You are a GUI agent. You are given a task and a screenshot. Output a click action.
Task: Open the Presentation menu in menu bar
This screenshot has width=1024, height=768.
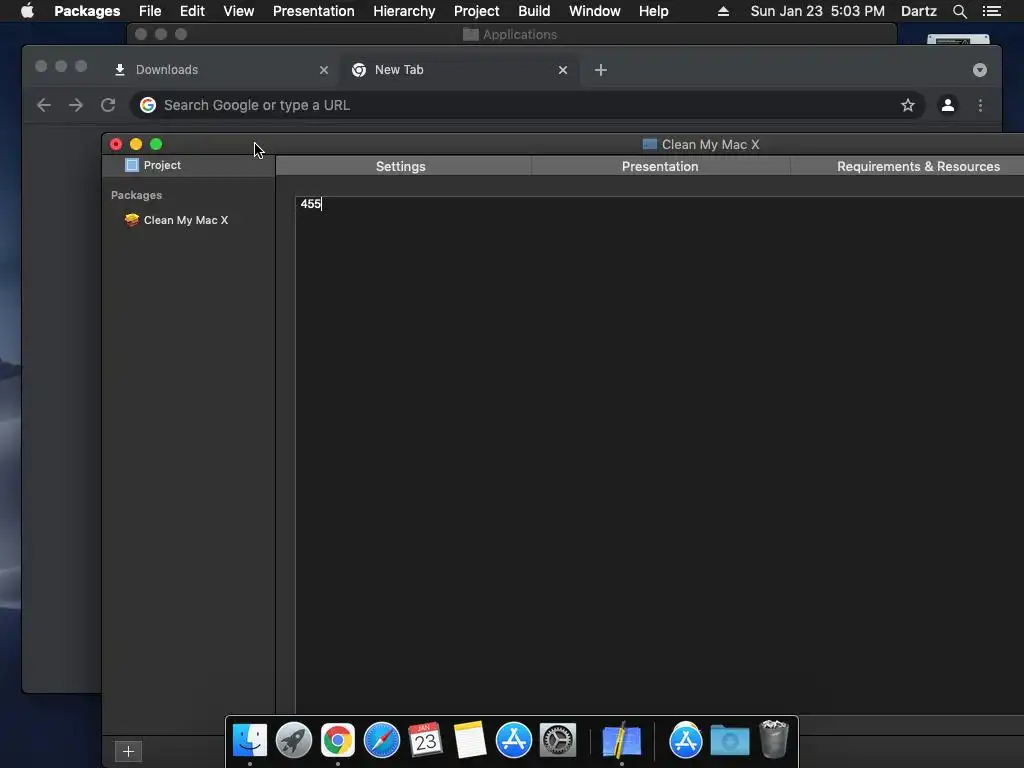pos(313,11)
